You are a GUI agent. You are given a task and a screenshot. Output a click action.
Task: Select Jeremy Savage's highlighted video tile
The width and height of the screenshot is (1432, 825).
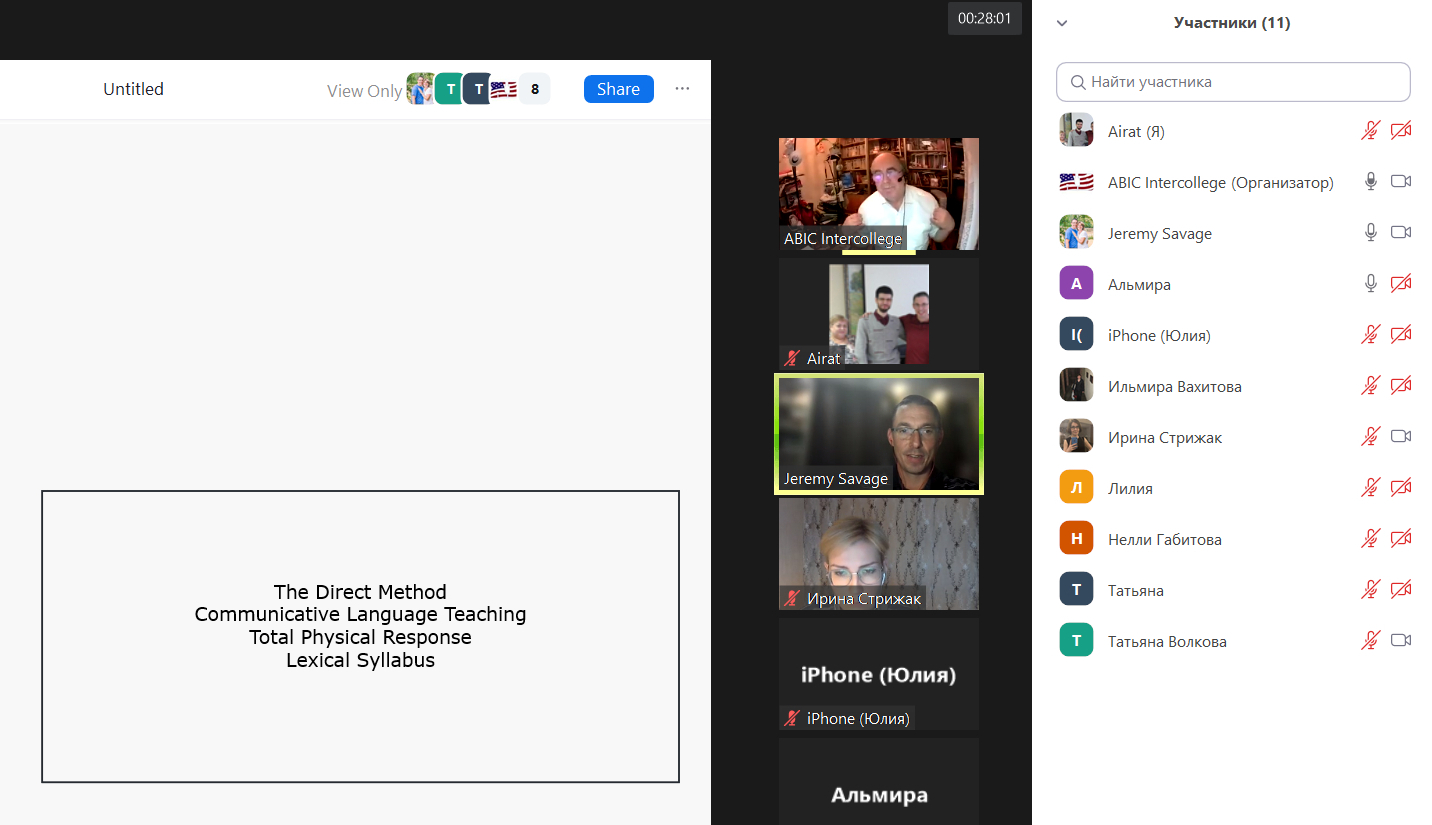[878, 434]
